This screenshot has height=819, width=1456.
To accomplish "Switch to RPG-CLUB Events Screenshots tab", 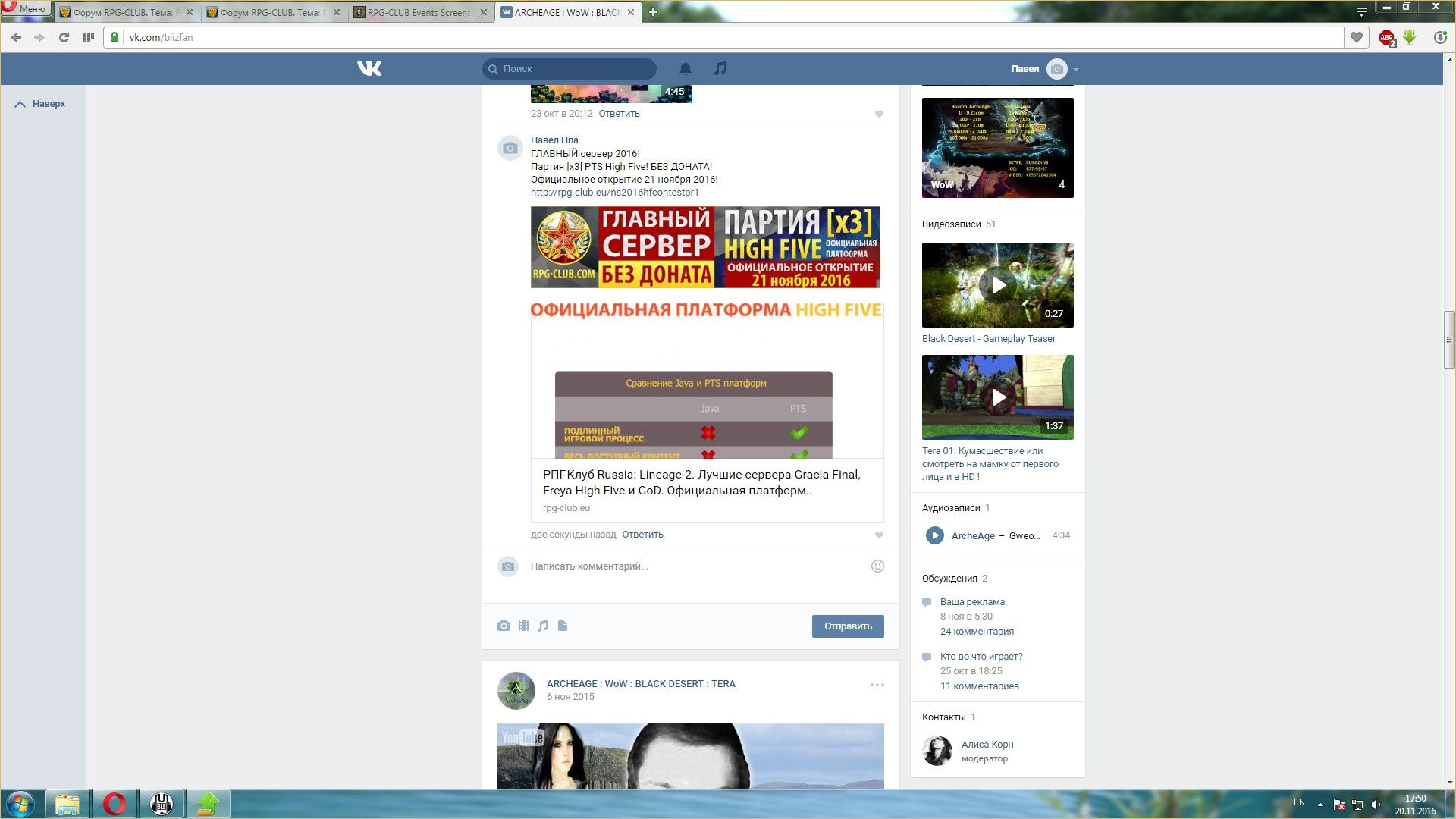I will (x=419, y=12).
